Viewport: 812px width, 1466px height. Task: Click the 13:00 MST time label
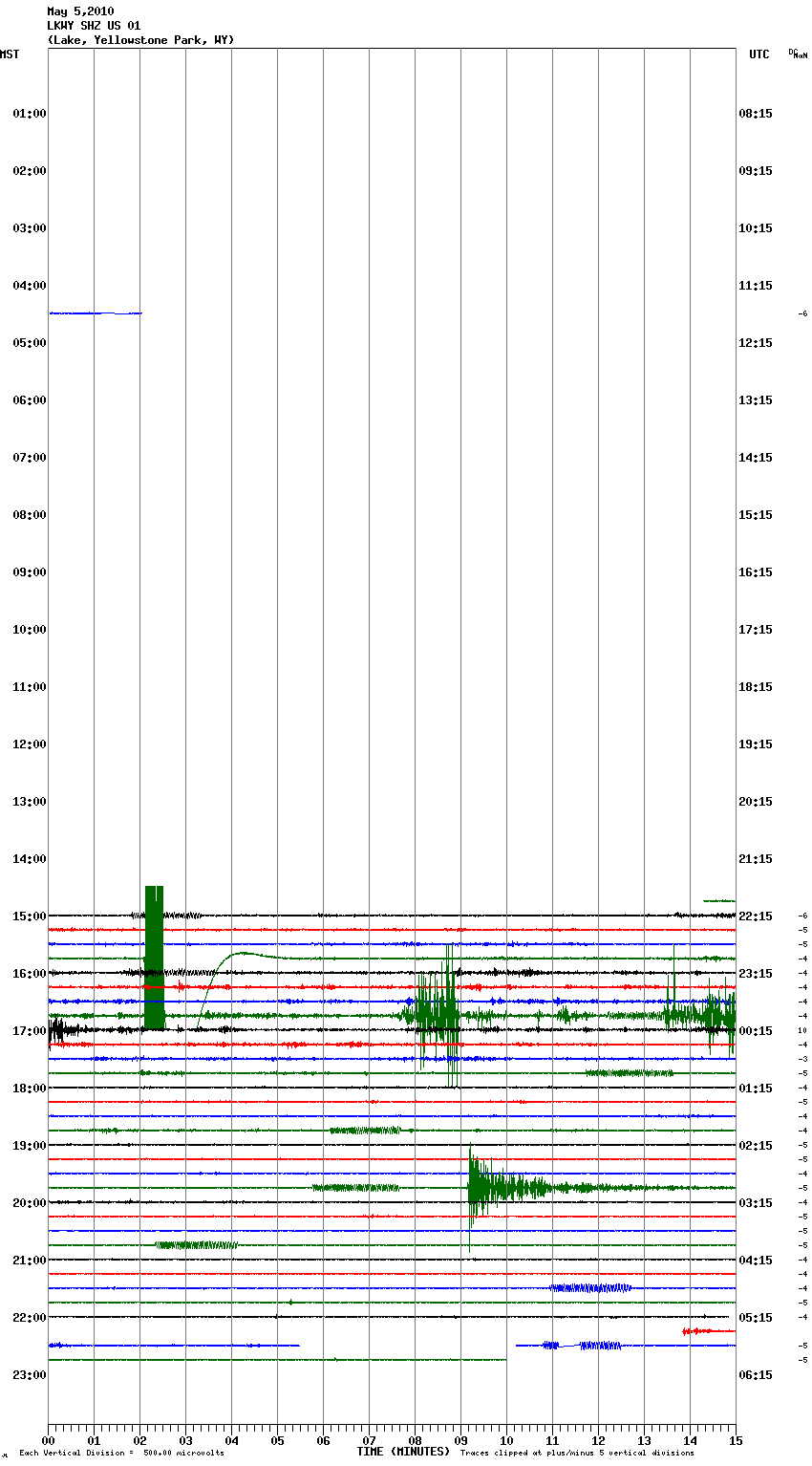pyautogui.click(x=30, y=802)
